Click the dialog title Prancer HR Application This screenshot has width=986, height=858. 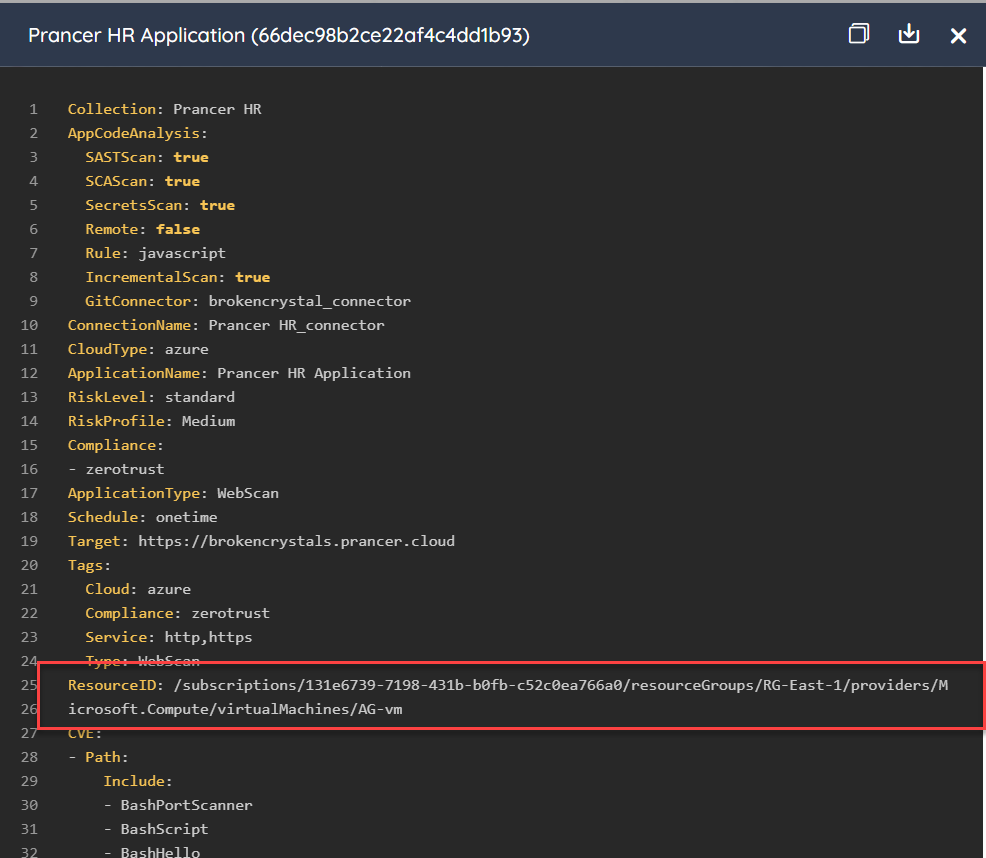(x=279, y=35)
